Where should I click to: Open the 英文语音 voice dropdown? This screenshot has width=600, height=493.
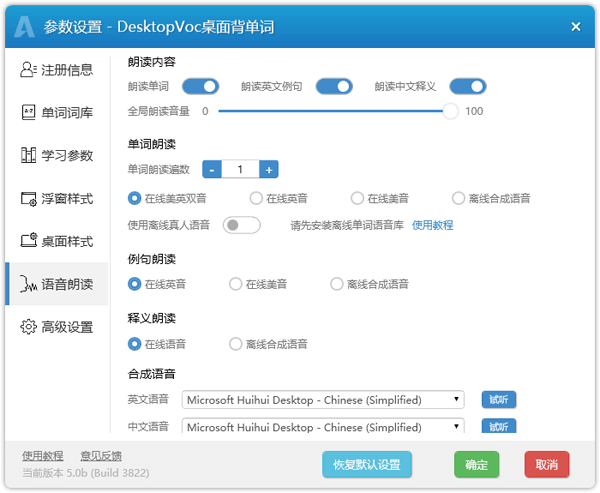[x=323, y=400]
